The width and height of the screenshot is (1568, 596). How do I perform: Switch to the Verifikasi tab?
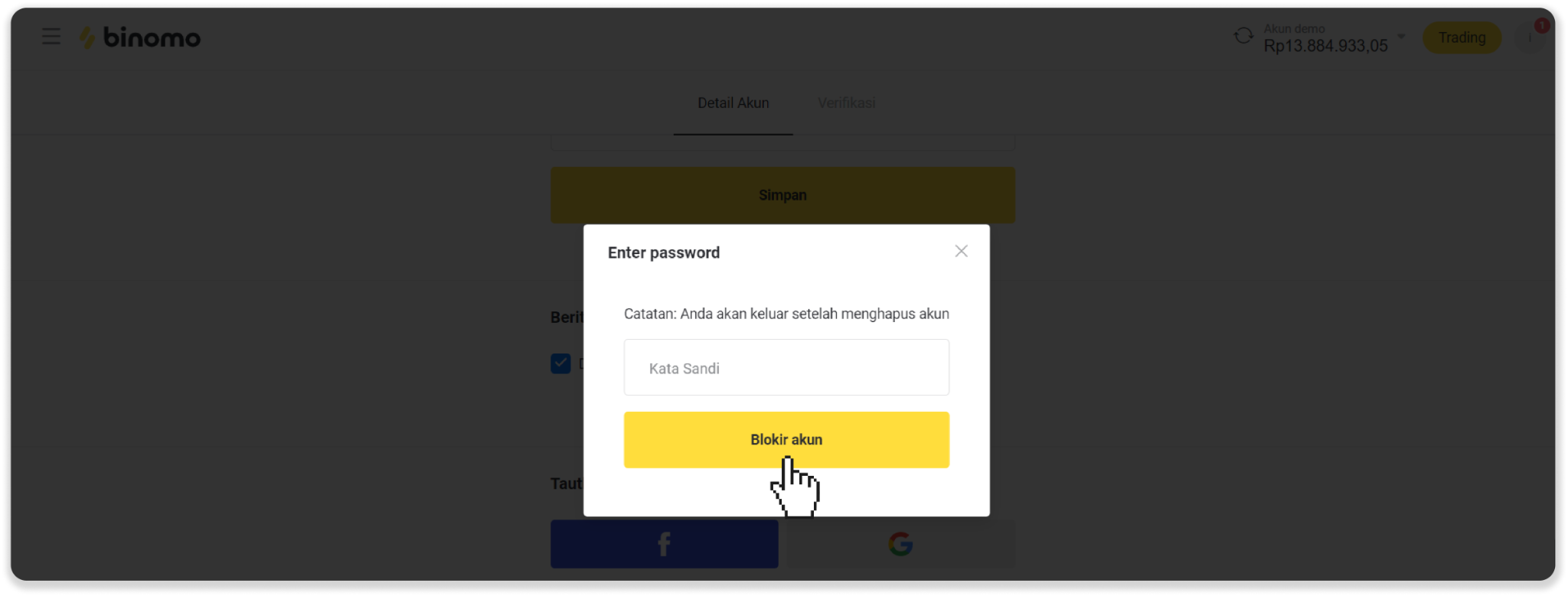pyautogui.click(x=846, y=103)
